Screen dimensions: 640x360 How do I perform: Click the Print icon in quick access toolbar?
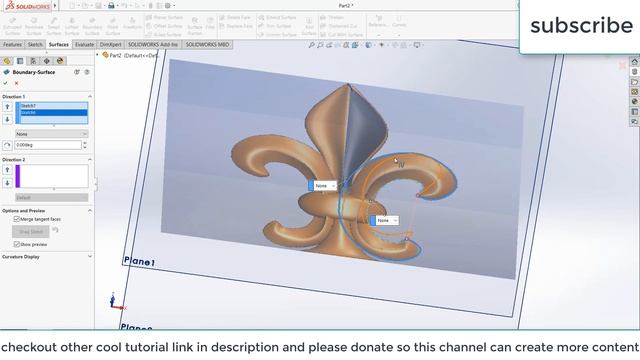coord(111,6)
